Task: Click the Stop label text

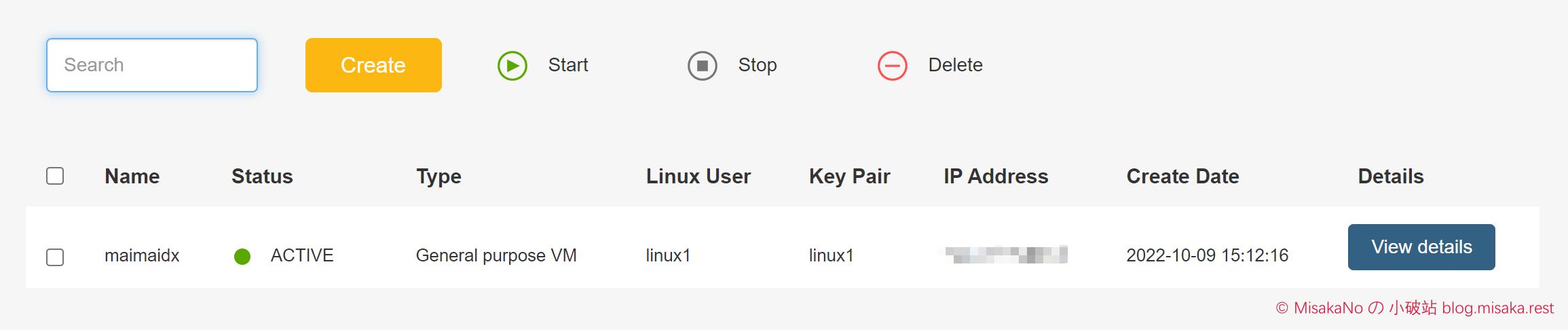Action: [758, 65]
